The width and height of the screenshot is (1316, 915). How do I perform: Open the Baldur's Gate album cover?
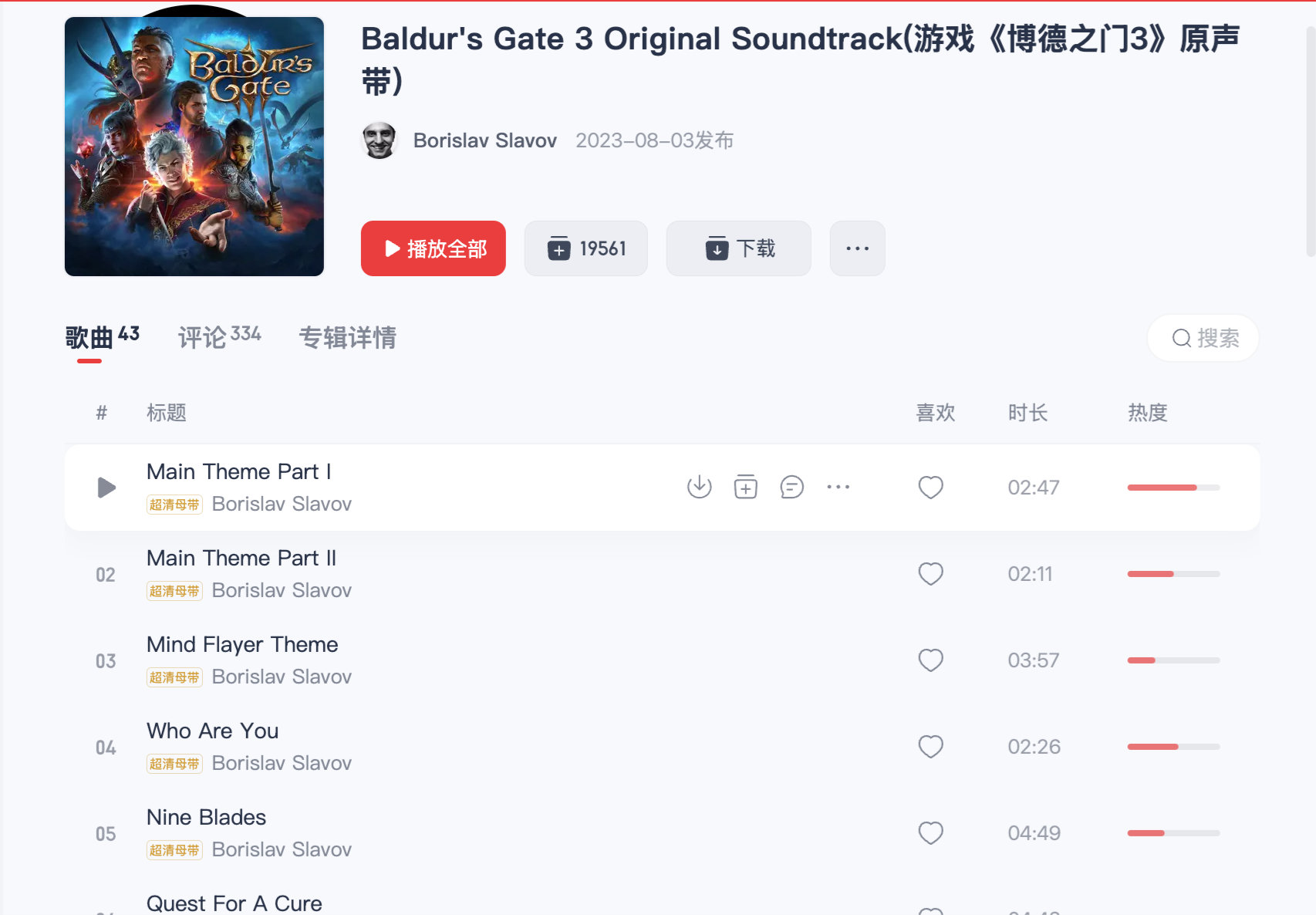[x=194, y=147]
